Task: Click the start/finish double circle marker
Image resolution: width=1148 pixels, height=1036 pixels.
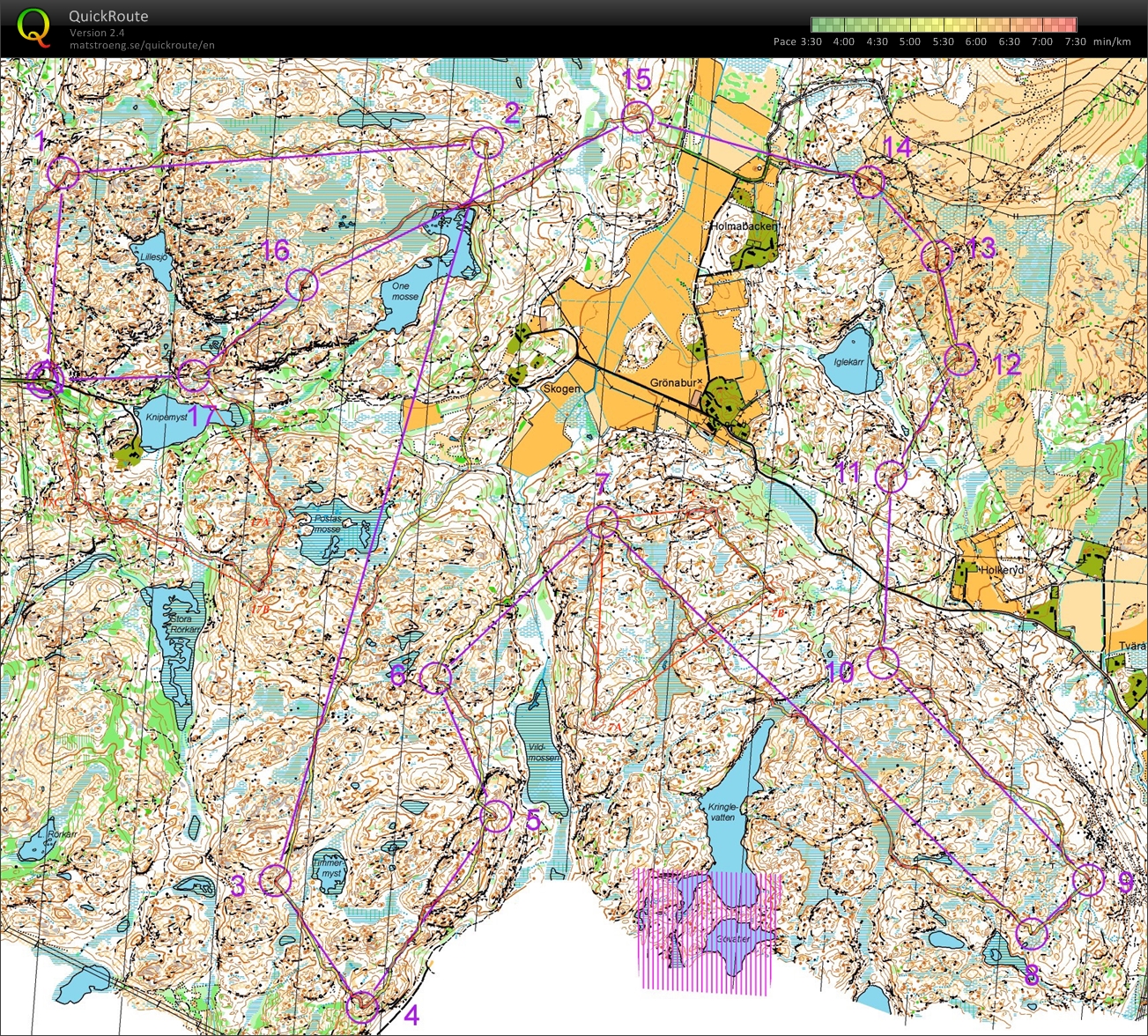Action: pos(45,380)
